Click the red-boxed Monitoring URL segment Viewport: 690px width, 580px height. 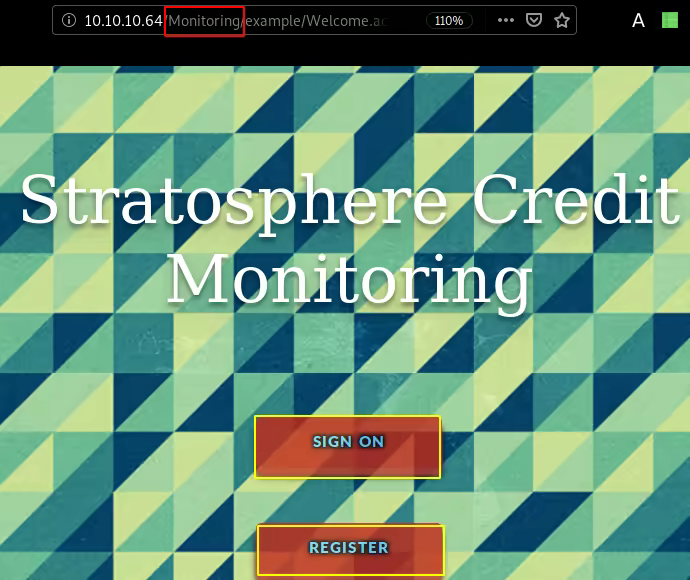(x=204, y=20)
